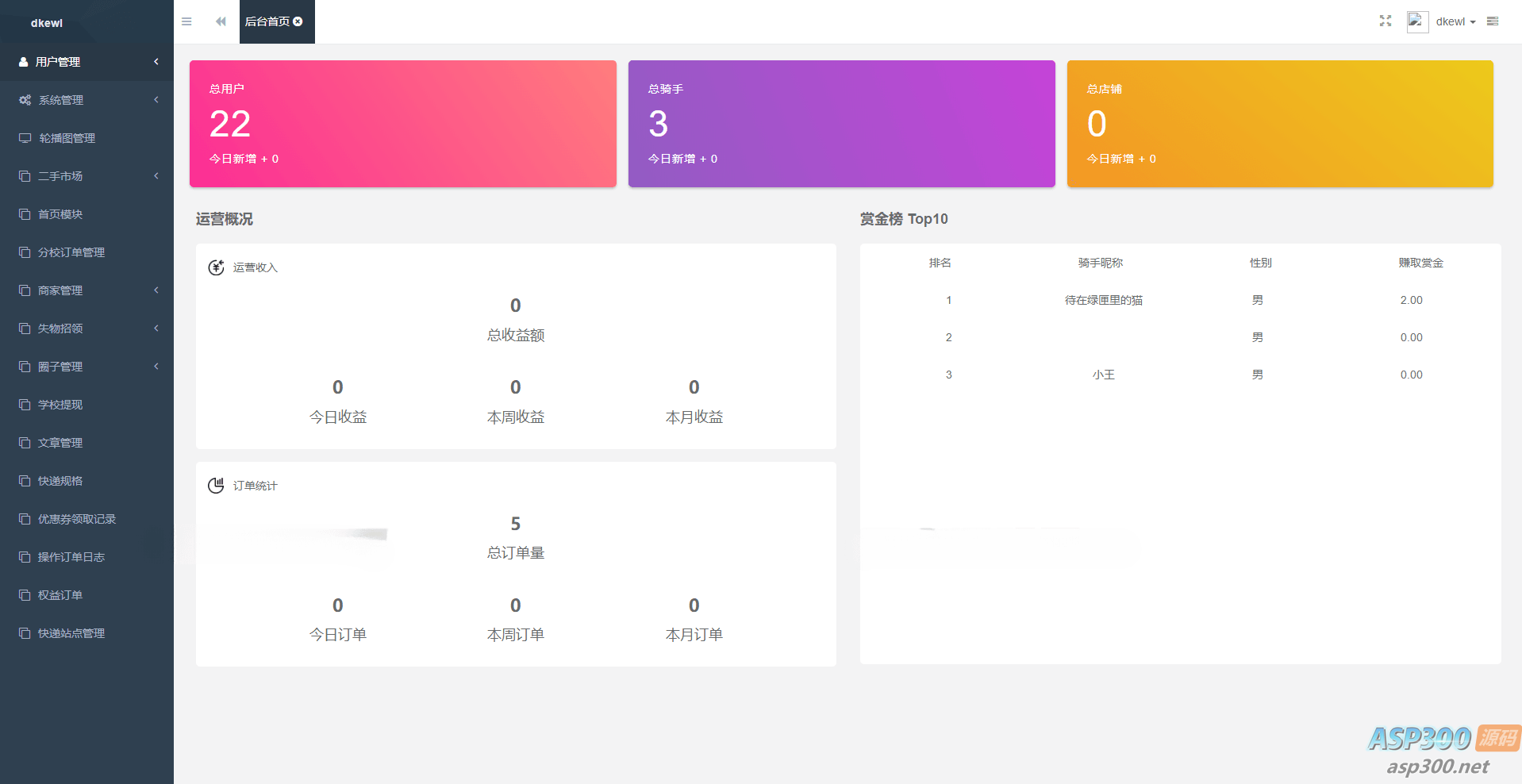Image resolution: width=1522 pixels, height=784 pixels.
Task: Open 文章管理 menu item
Action: [x=86, y=443]
